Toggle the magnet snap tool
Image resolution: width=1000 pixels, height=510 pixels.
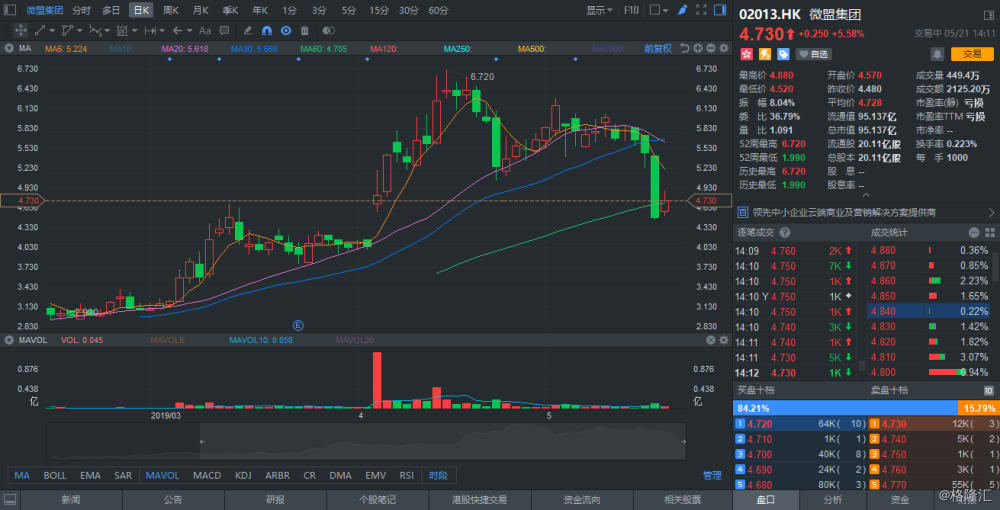click(x=267, y=30)
